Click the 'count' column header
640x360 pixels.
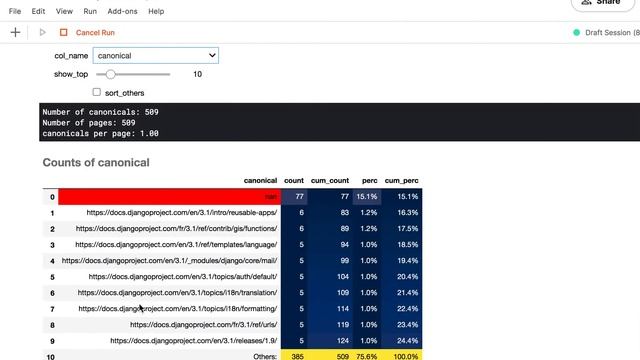tap(294, 180)
